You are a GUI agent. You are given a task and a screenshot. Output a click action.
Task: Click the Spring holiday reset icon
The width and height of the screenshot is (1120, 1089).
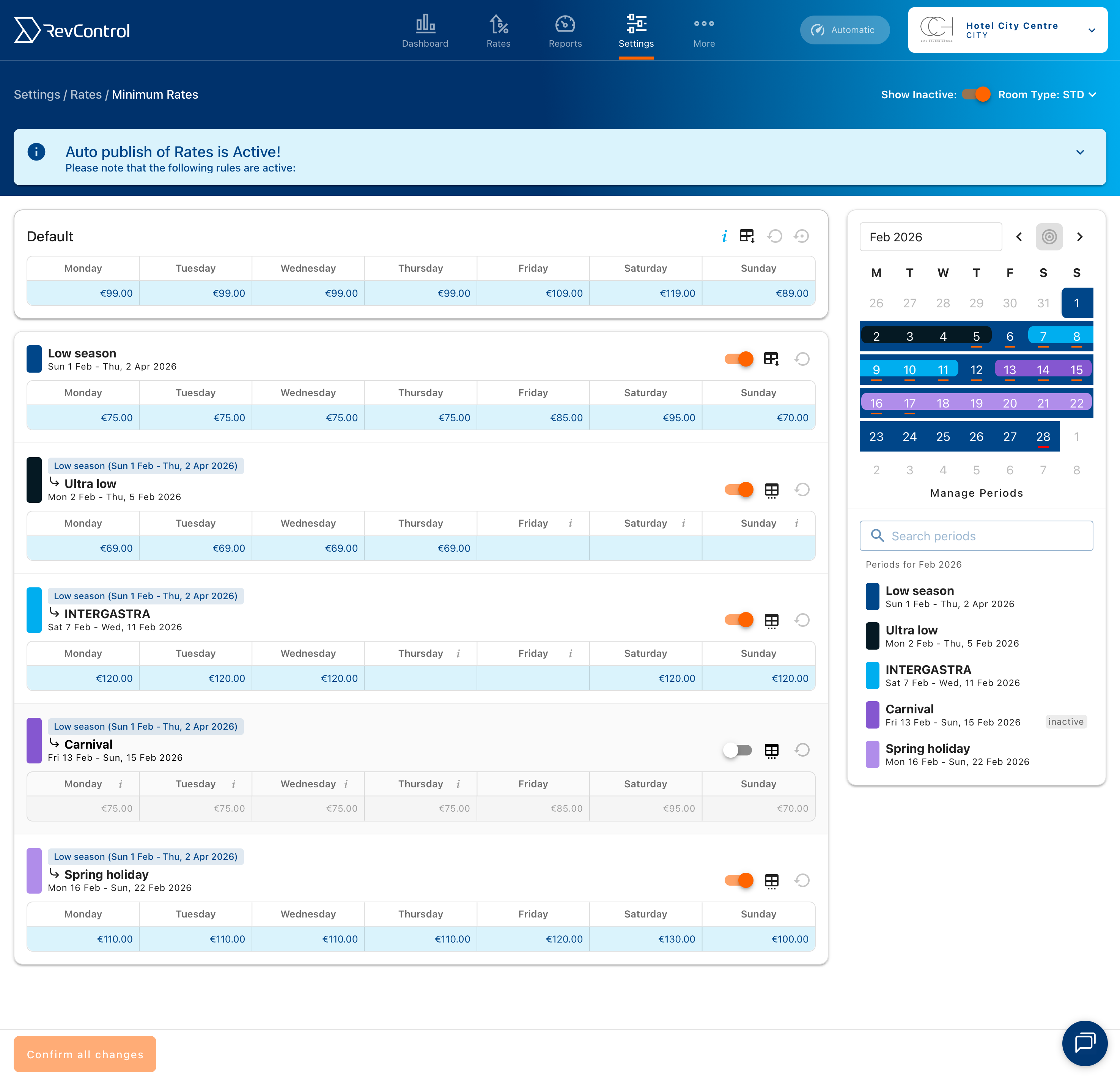pos(802,881)
